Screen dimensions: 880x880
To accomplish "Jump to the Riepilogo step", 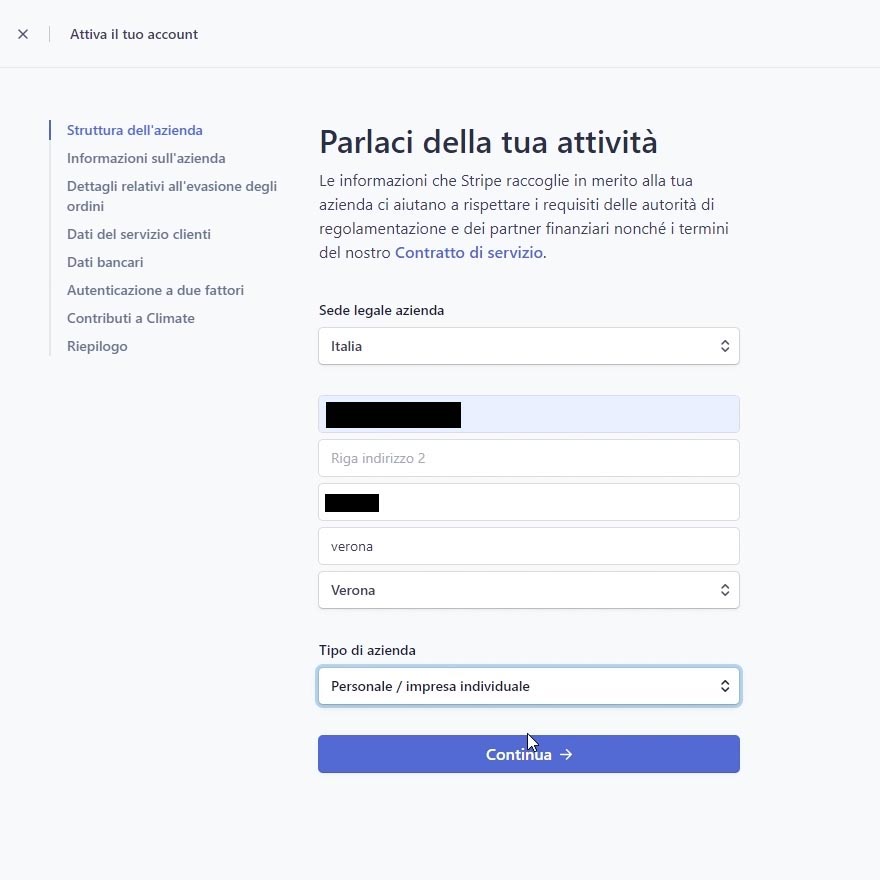I will coord(97,346).
